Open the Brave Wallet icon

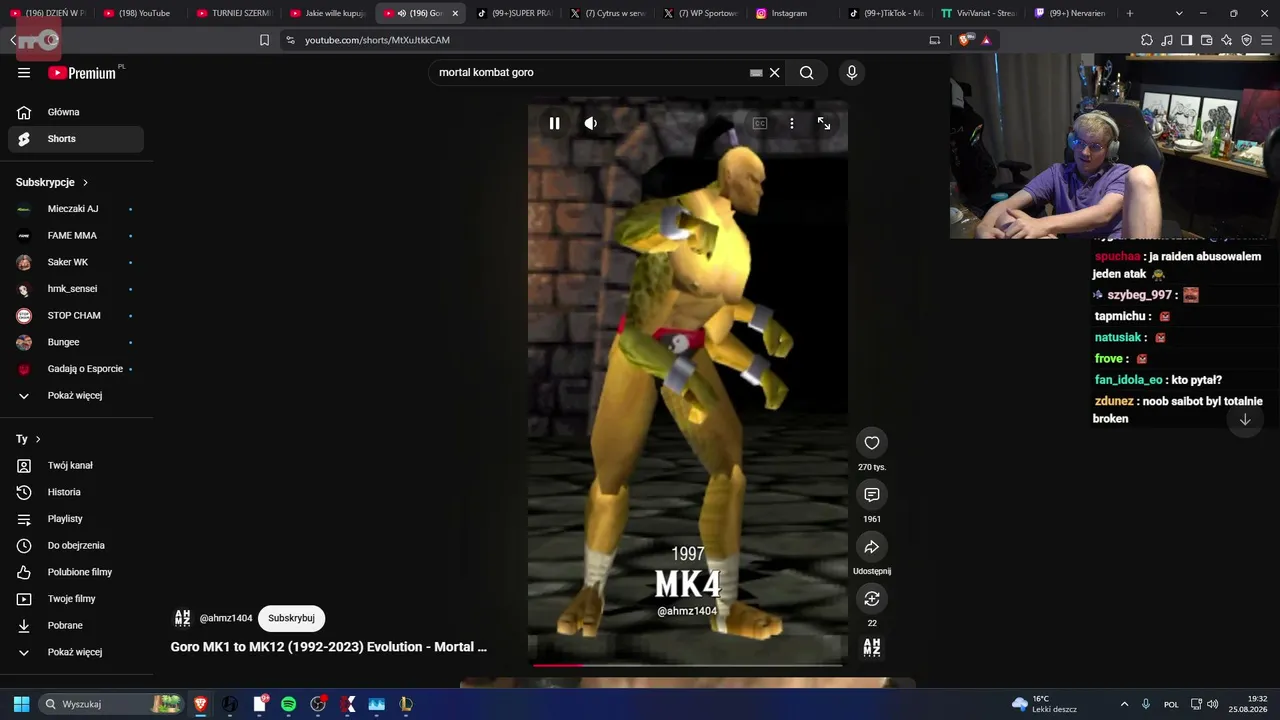pyautogui.click(x=1206, y=40)
